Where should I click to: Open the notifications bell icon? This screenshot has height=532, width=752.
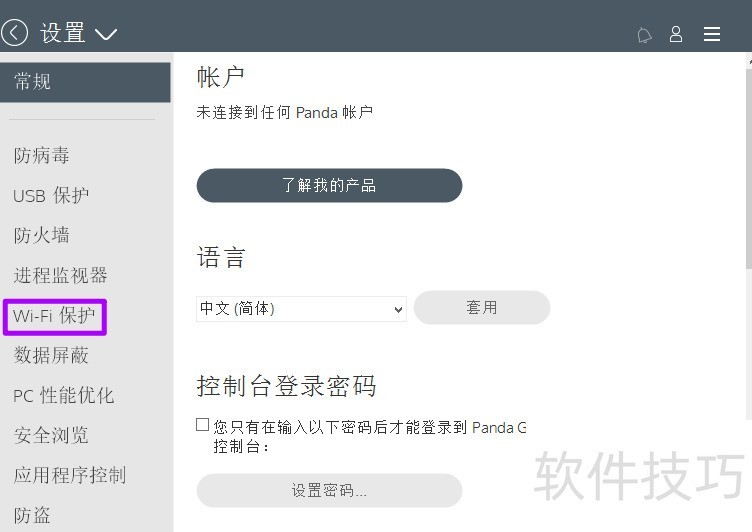pos(645,35)
